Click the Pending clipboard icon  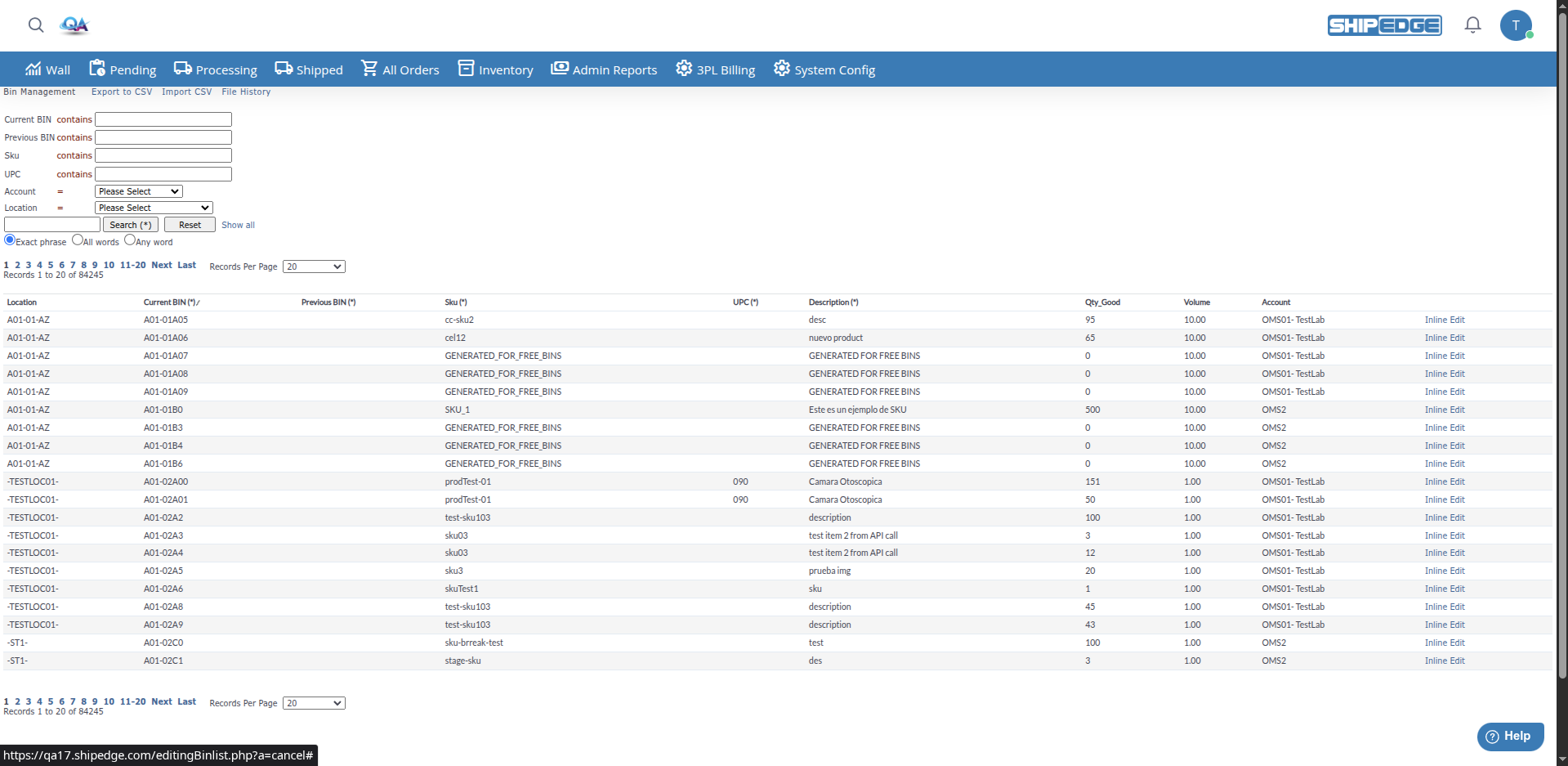pos(97,68)
